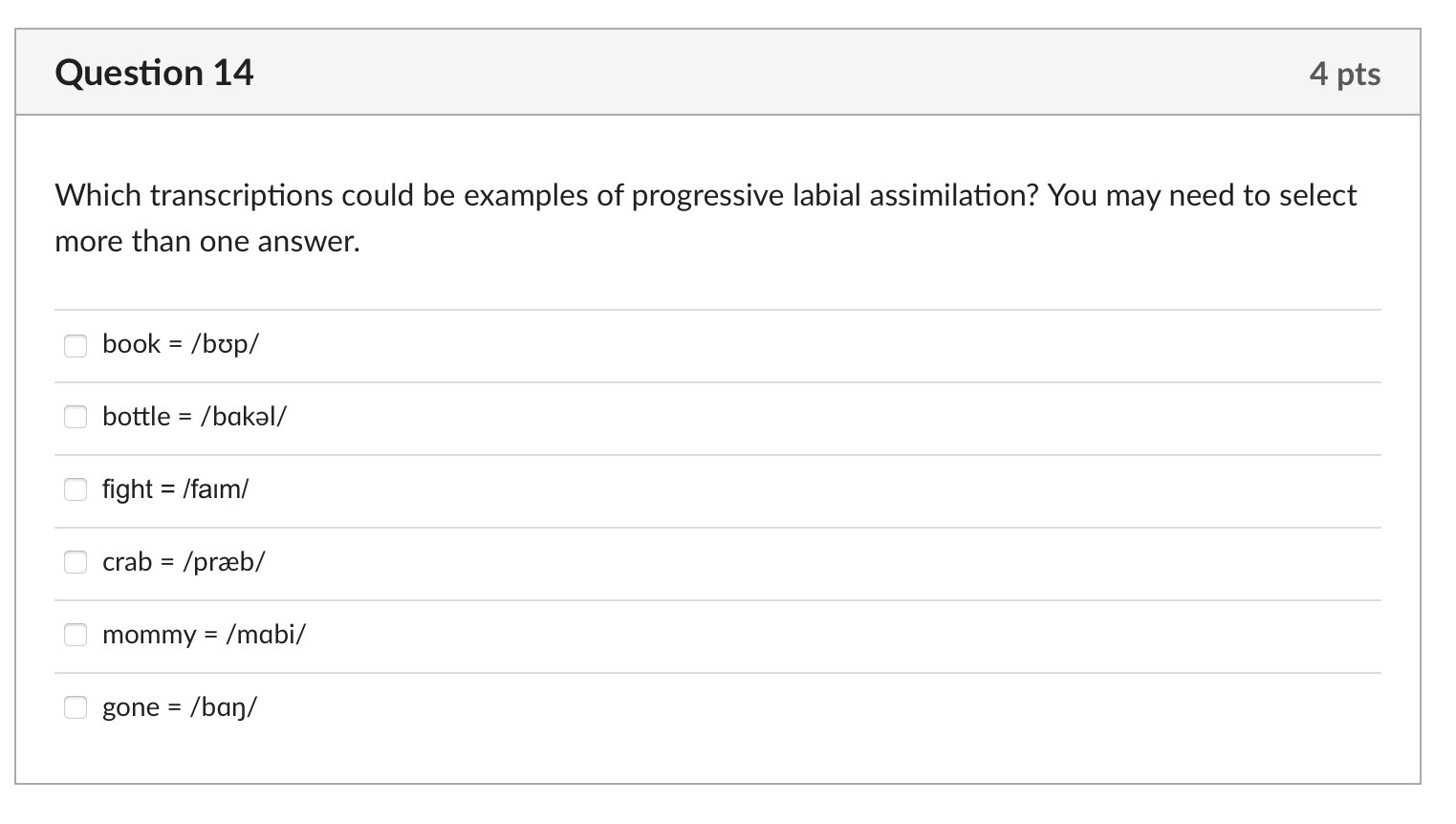Select the "fight = /faɪm/" option label
Image resolution: width=1456 pixels, height=824 pixels.
[175, 488]
